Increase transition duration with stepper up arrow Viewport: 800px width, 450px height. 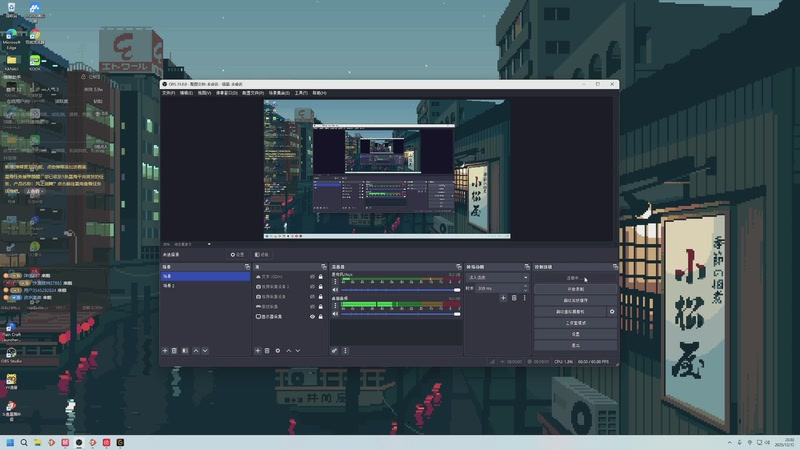tap(526, 287)
